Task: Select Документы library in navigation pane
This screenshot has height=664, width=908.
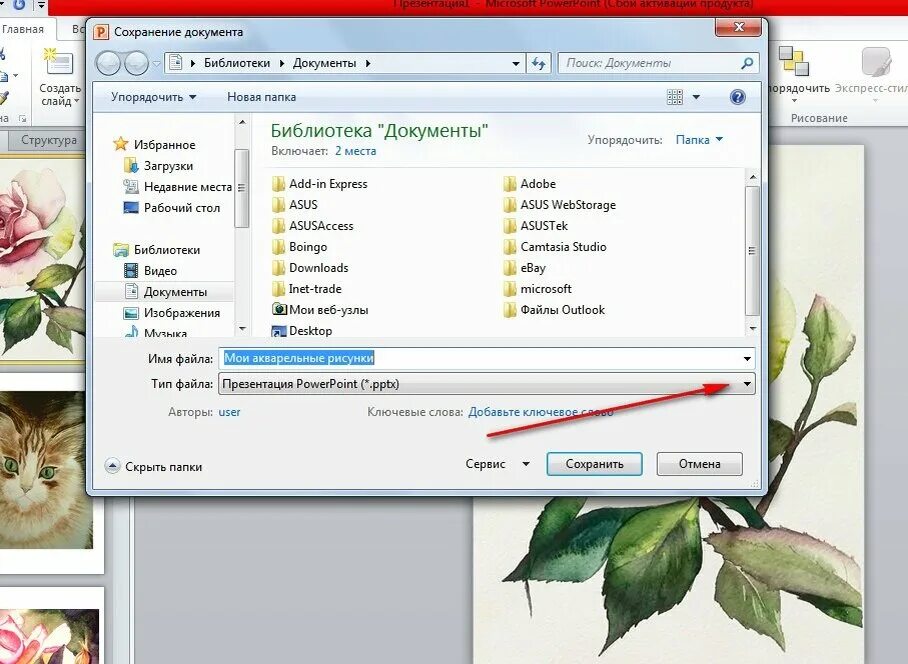Action: click(x=165, y=292)
